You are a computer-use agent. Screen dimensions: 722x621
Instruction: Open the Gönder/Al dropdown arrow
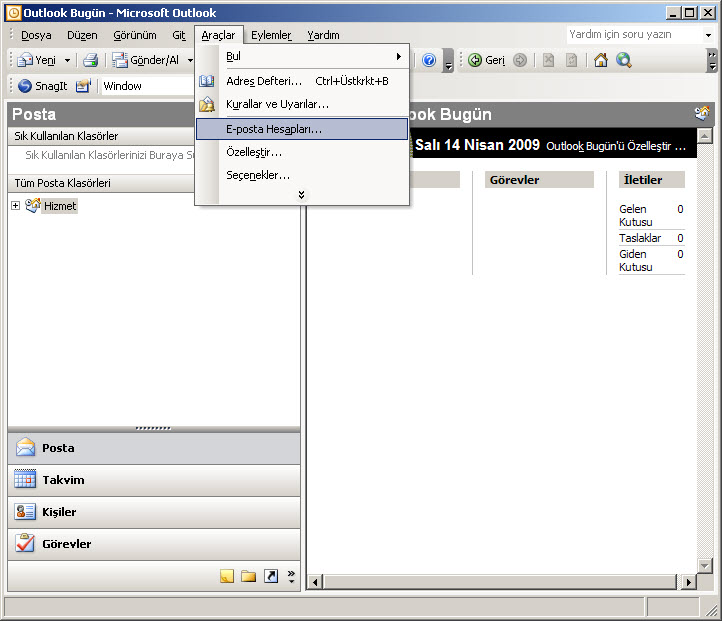pos(190,60)
